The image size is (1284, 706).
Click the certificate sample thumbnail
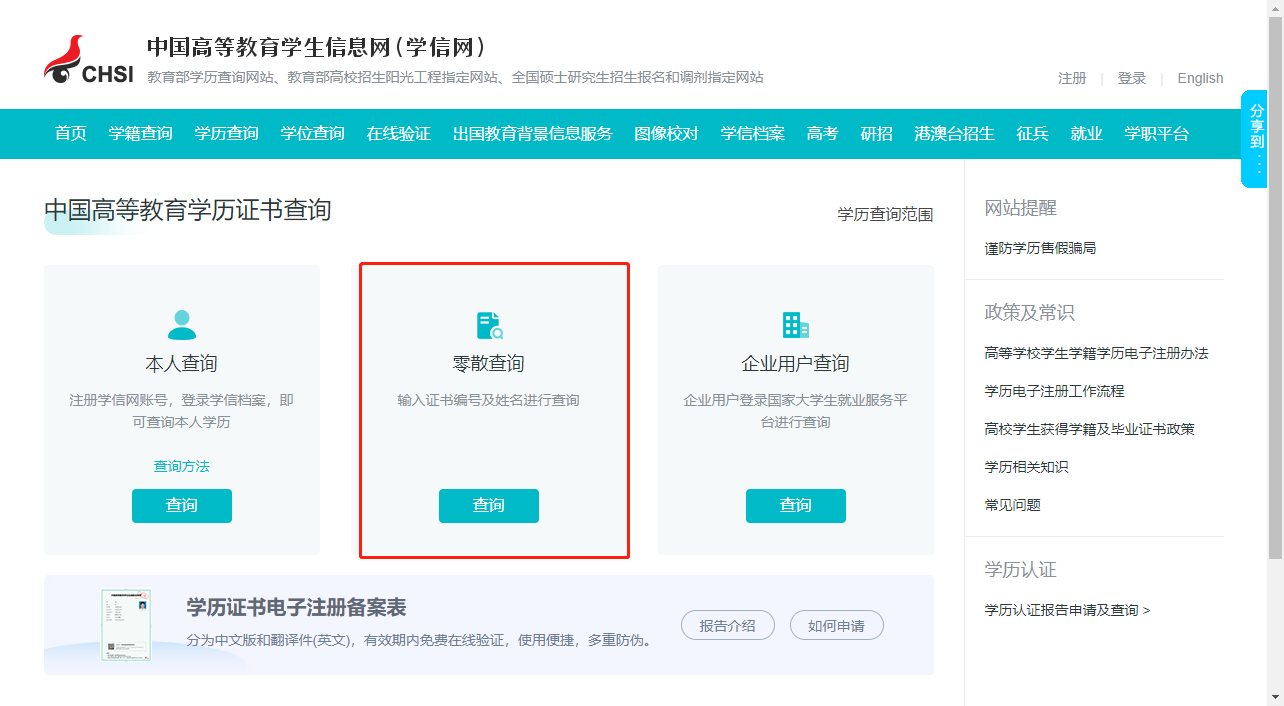[126, 625]
